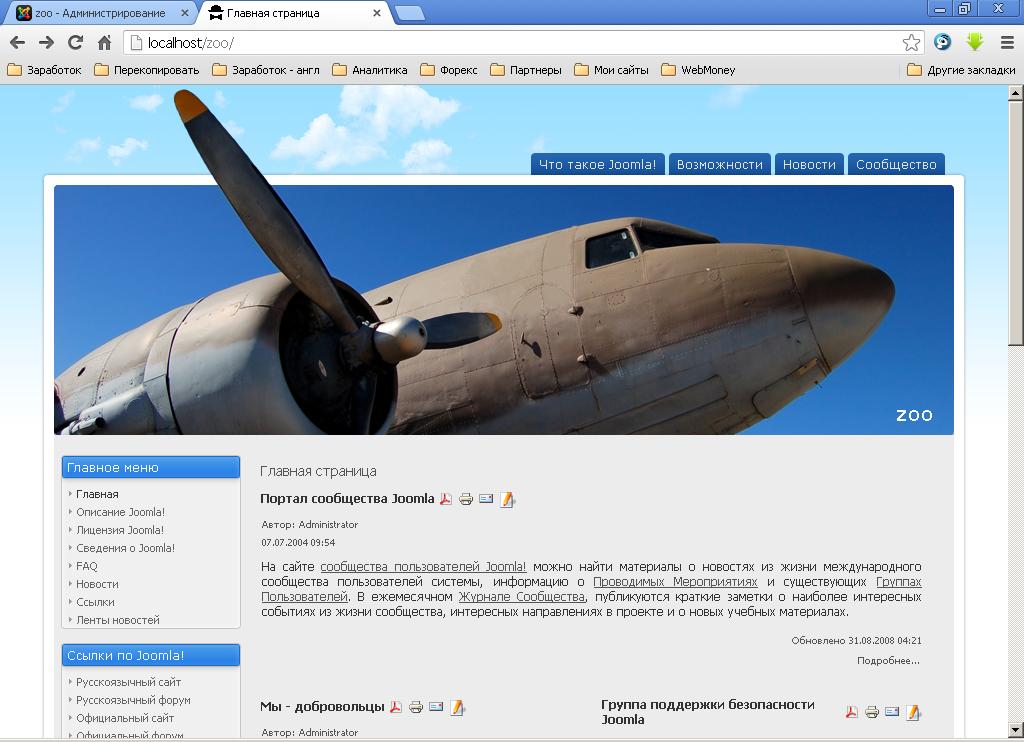Screen dimensions: 1024x742
Task: Click the scrollbar up arrow
Action: point(1016,93)
